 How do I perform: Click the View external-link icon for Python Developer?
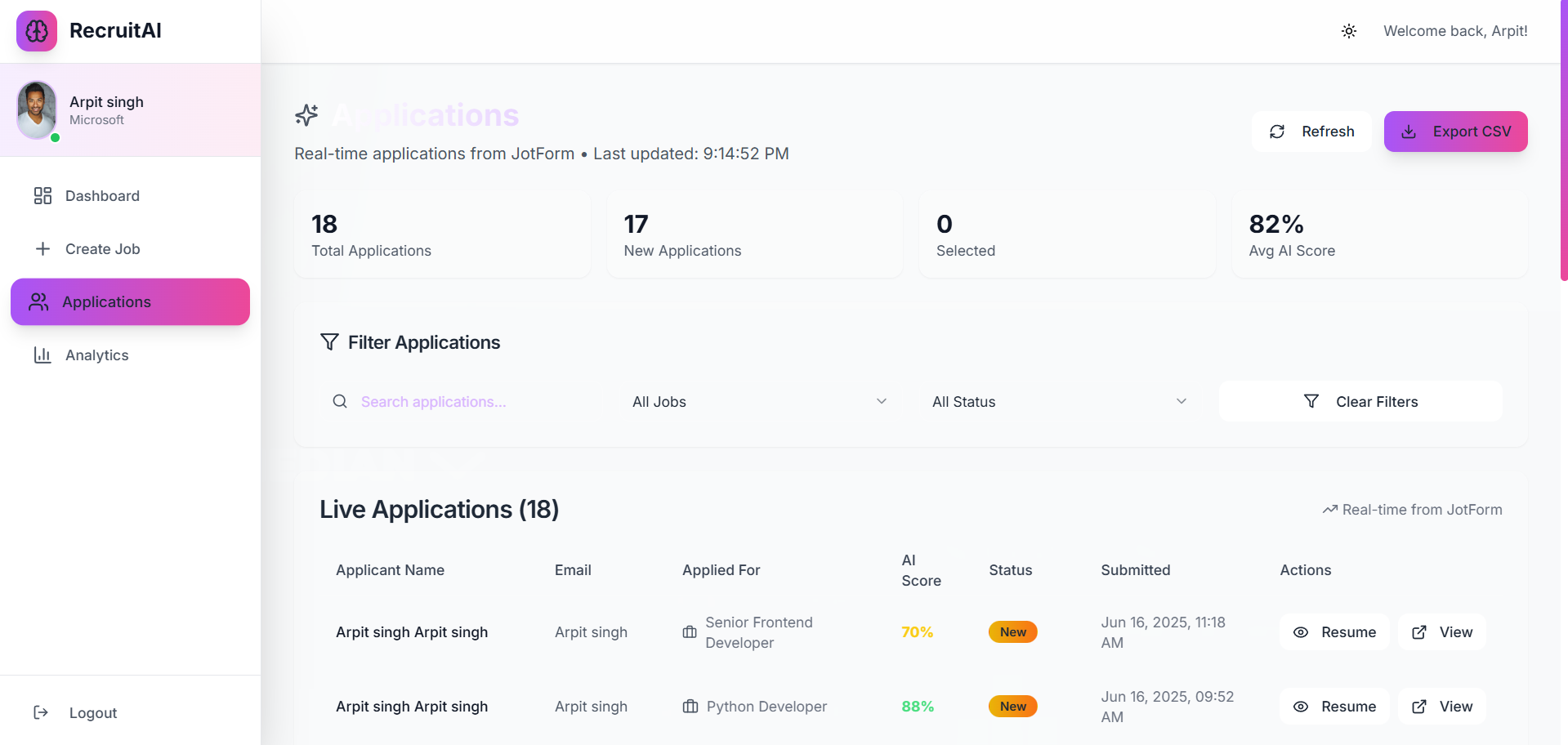pyautogui.click(x=1419, y=707)
